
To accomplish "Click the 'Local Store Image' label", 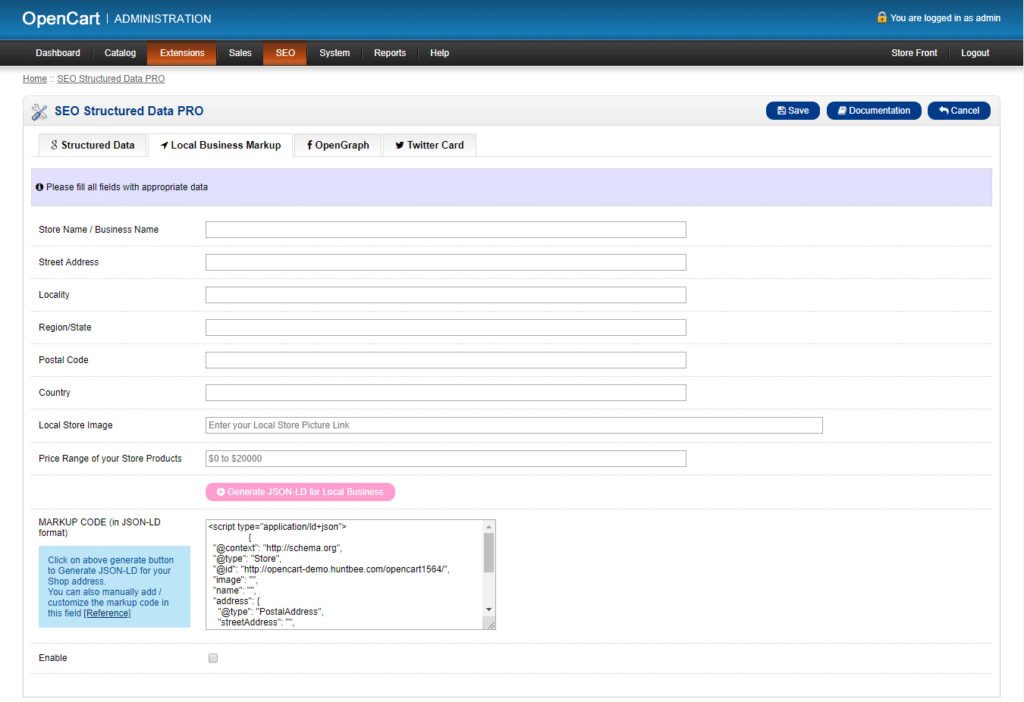I will pyautogui.click(x=75, y=425).
